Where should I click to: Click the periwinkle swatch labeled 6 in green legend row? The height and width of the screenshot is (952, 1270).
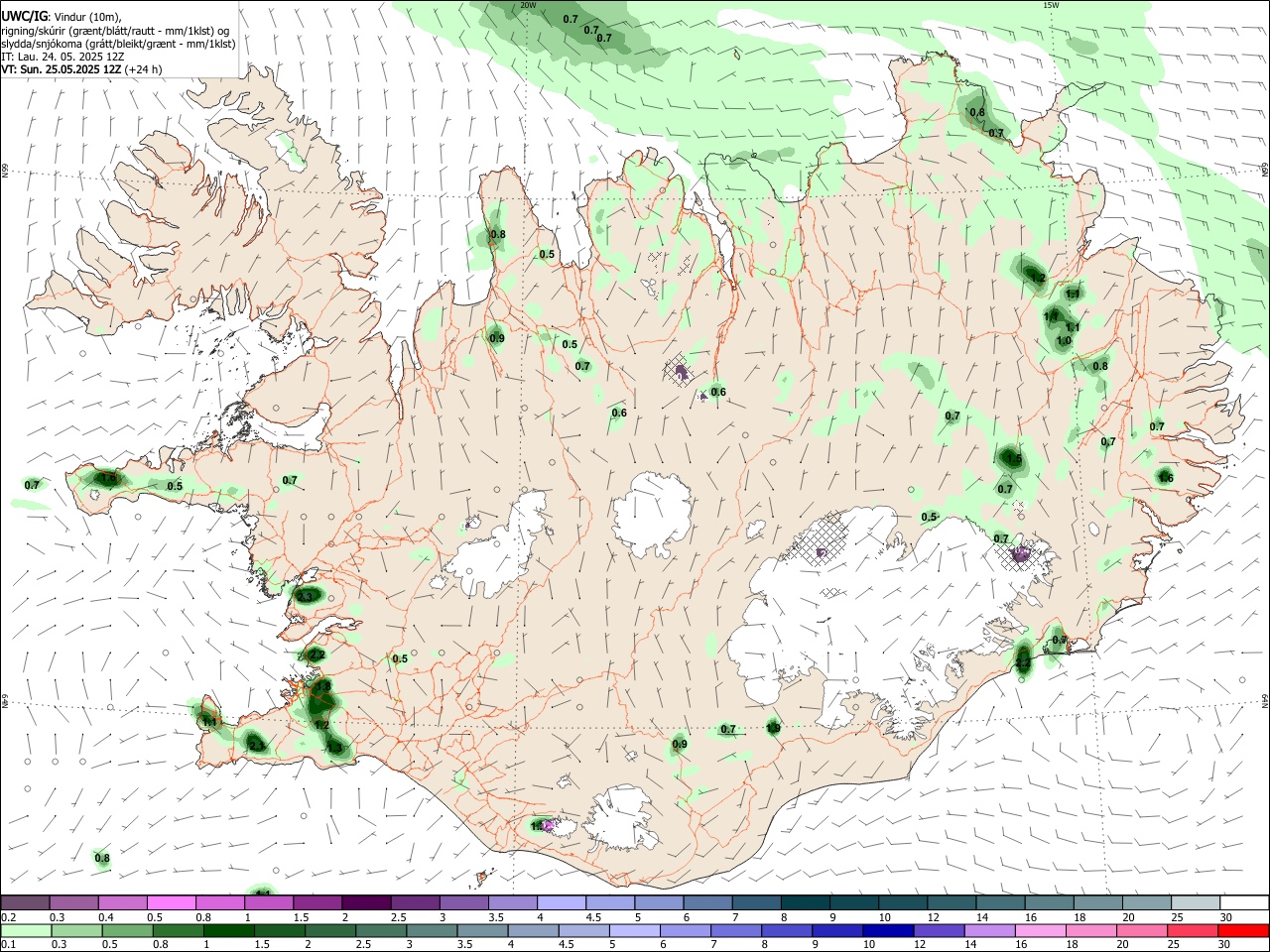[685, 930]
